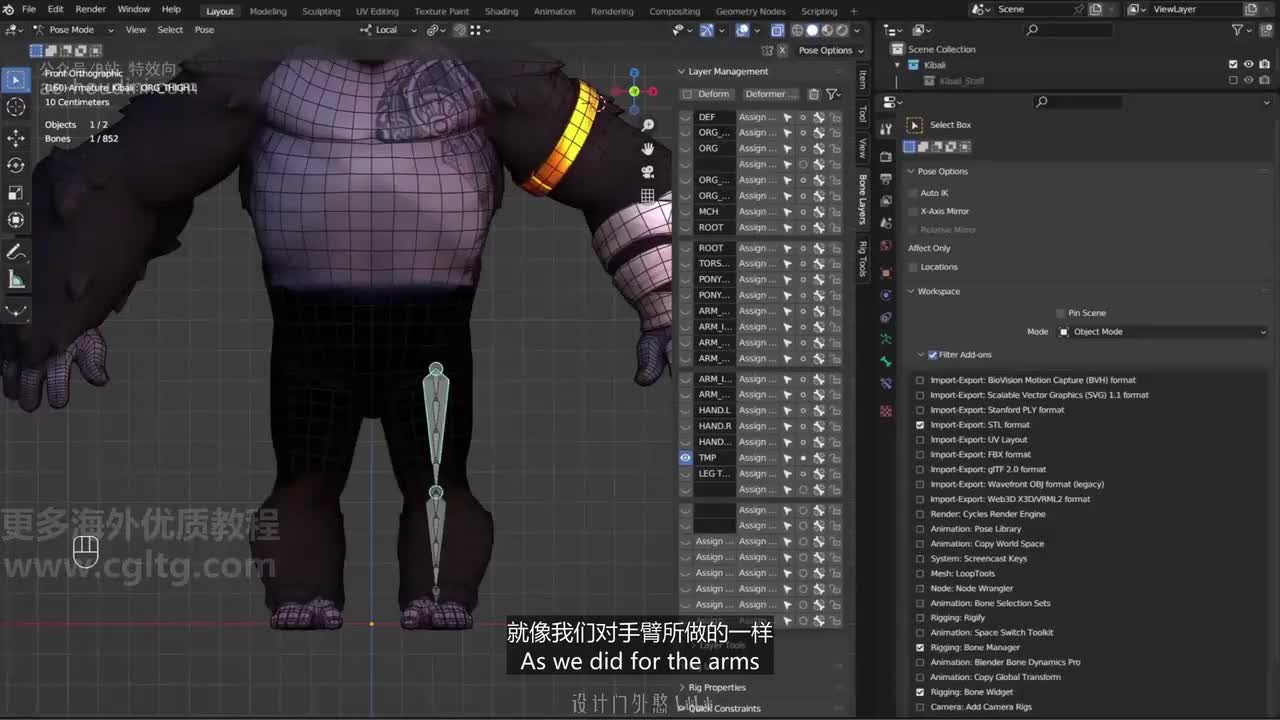
Task: Choose the Move tool
Action: 16,137
